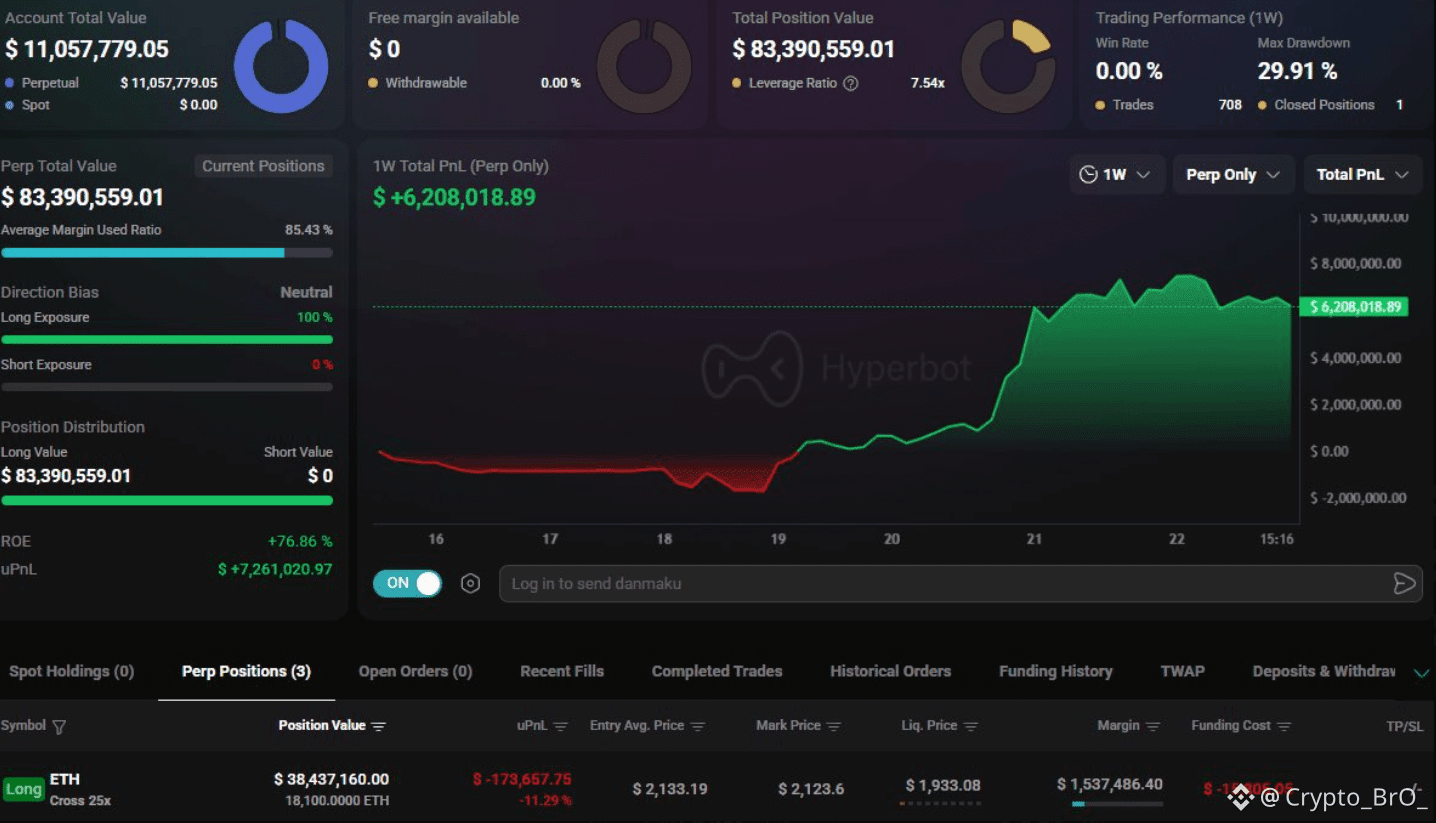The width and height of the screenshot is (1436, 823).
Task: Click the TP/SL column header
Action: [1404, 726]
